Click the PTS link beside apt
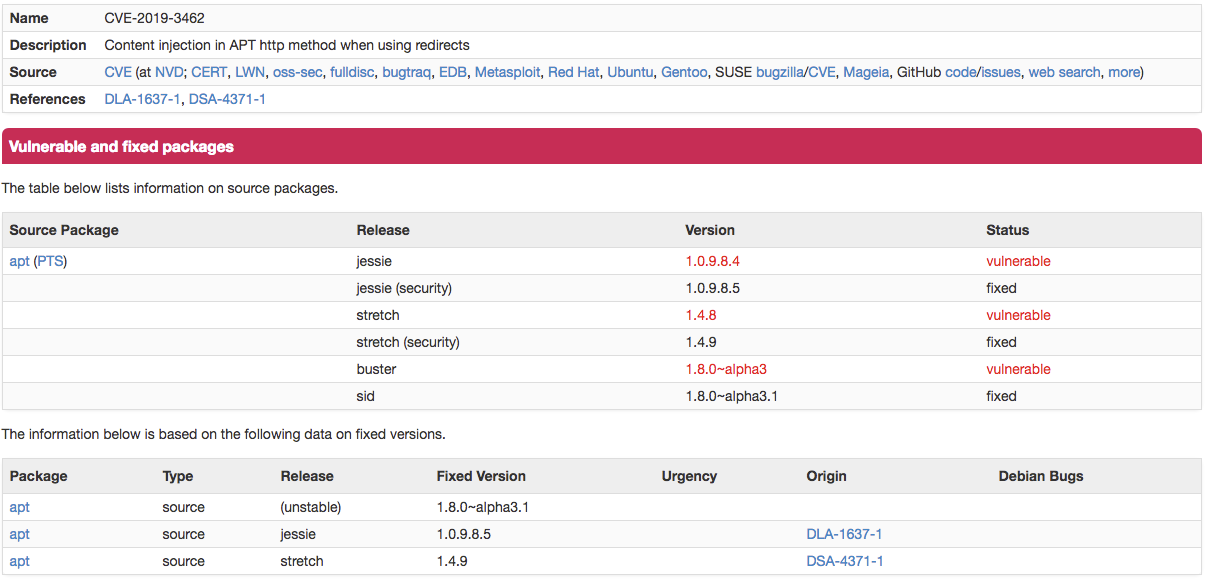This screenshot has width=1208, height=584. (x=51, y=261)
